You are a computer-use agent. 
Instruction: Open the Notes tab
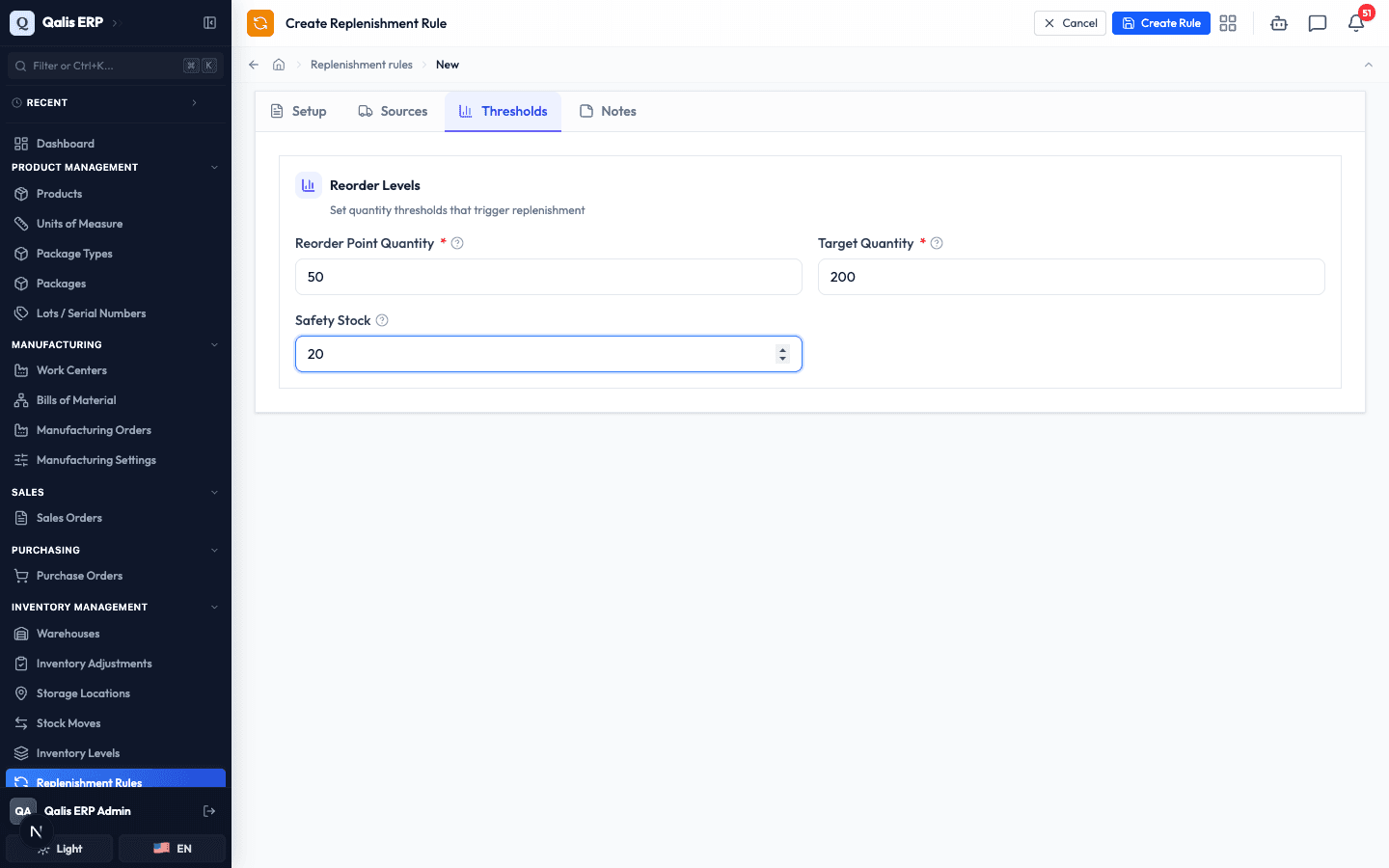coord(608,111)
